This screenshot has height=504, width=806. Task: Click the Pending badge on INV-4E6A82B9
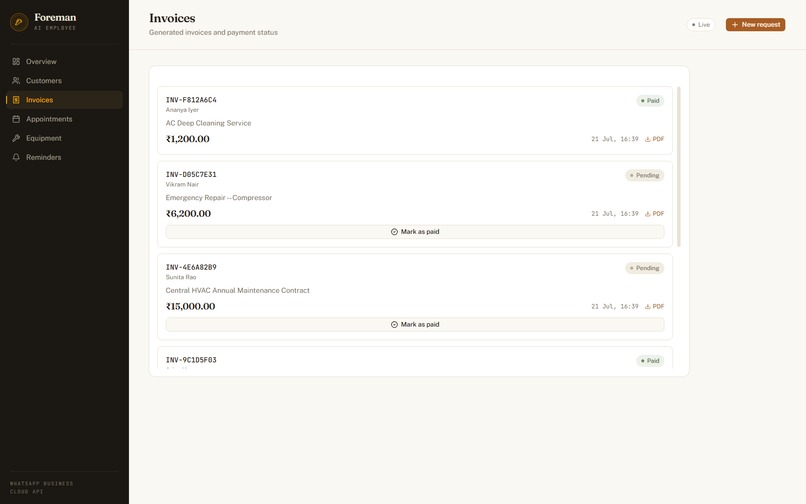pos(645,268)
